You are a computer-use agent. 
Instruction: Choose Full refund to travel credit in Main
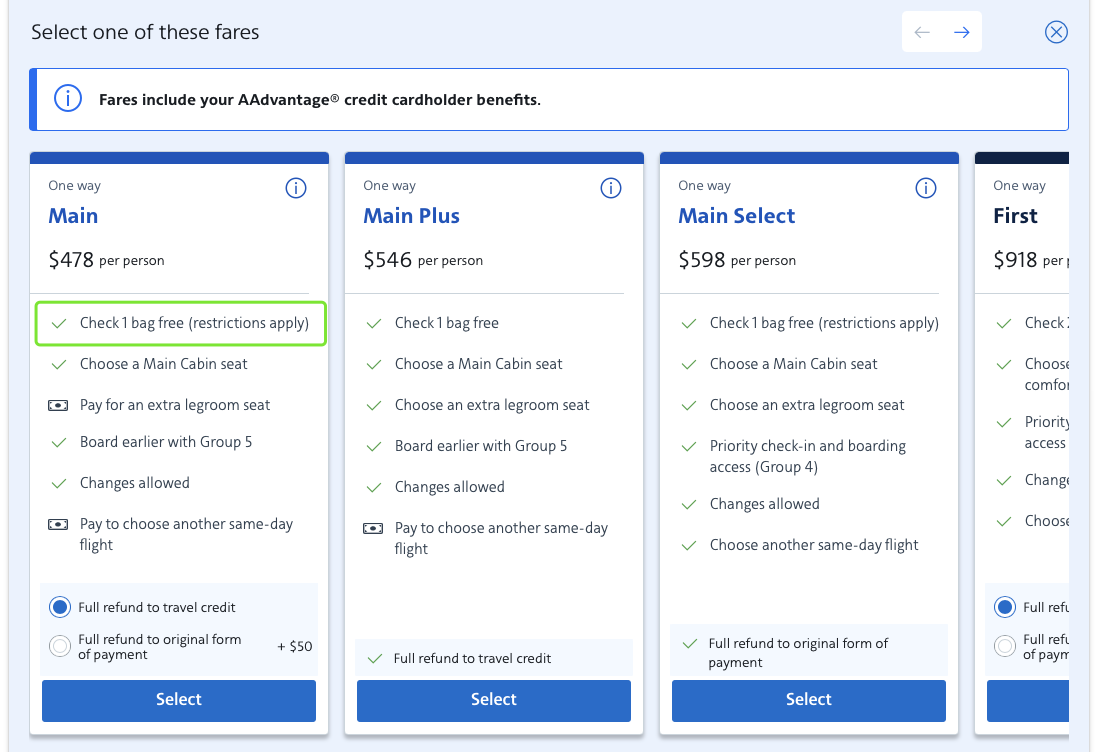pos(60,607)
